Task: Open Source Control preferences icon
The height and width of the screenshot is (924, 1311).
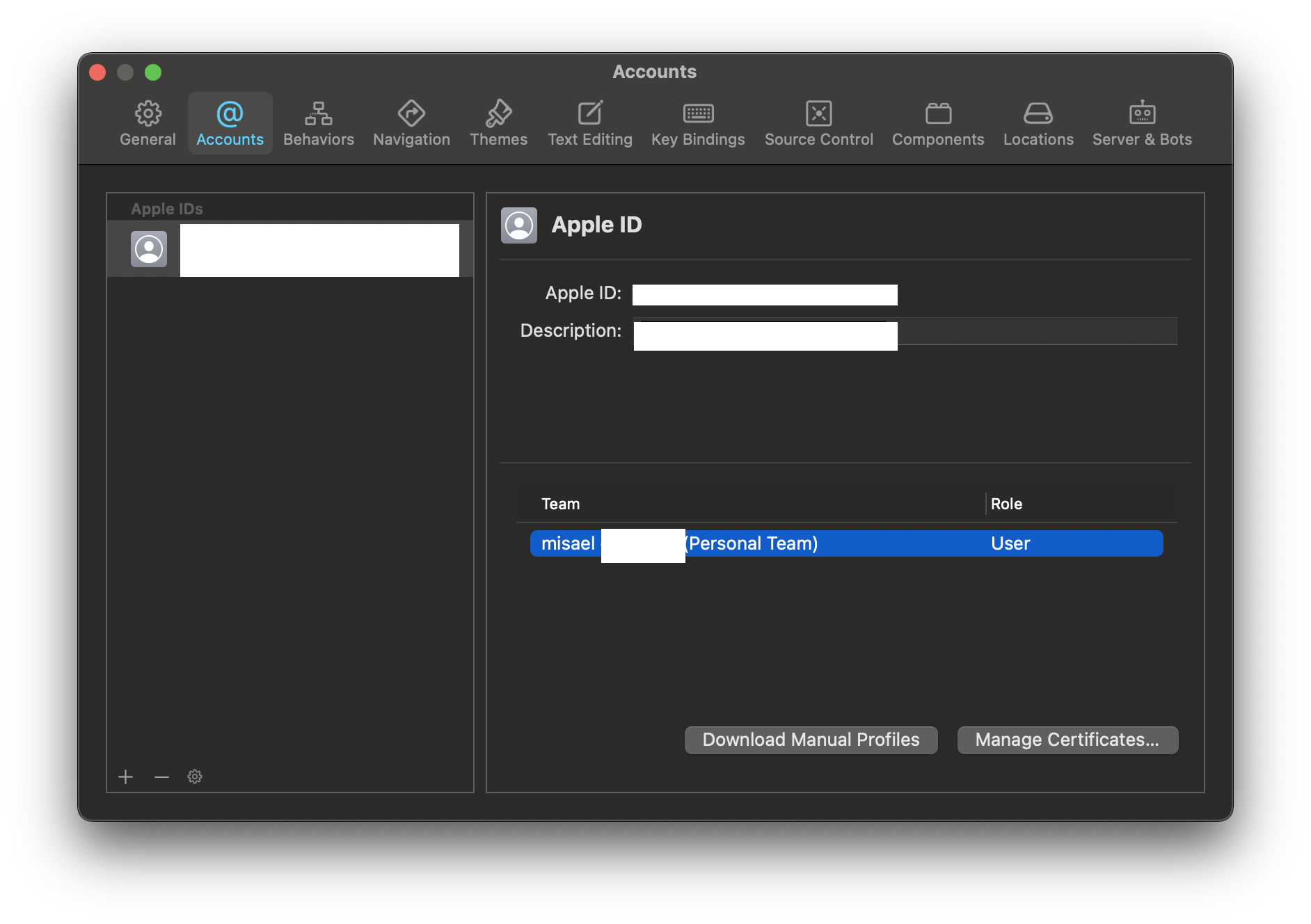Action: pyautogui.click(x=819, y=113)
